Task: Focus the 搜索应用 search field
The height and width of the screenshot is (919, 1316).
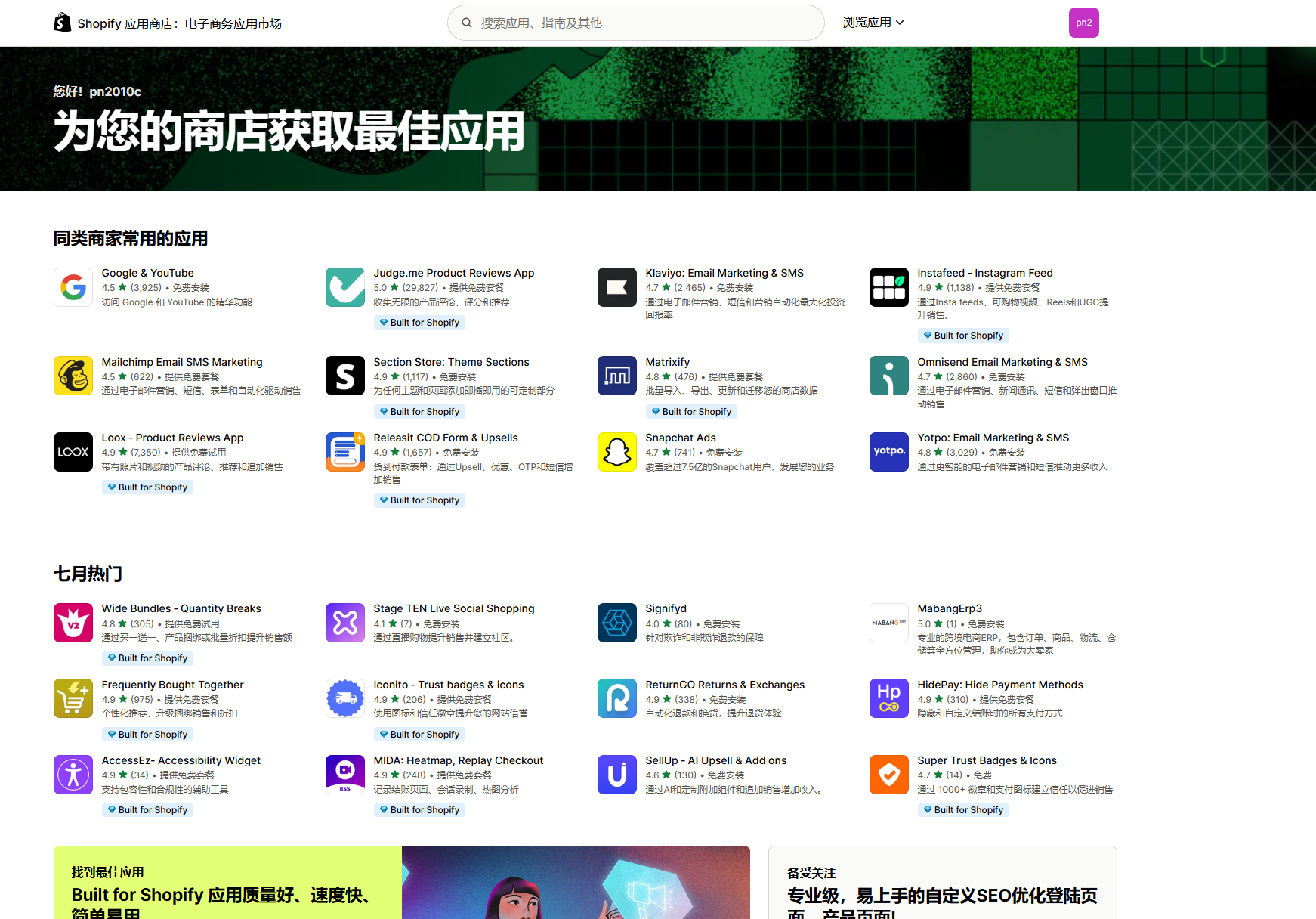Action: [x=636, y=23]
